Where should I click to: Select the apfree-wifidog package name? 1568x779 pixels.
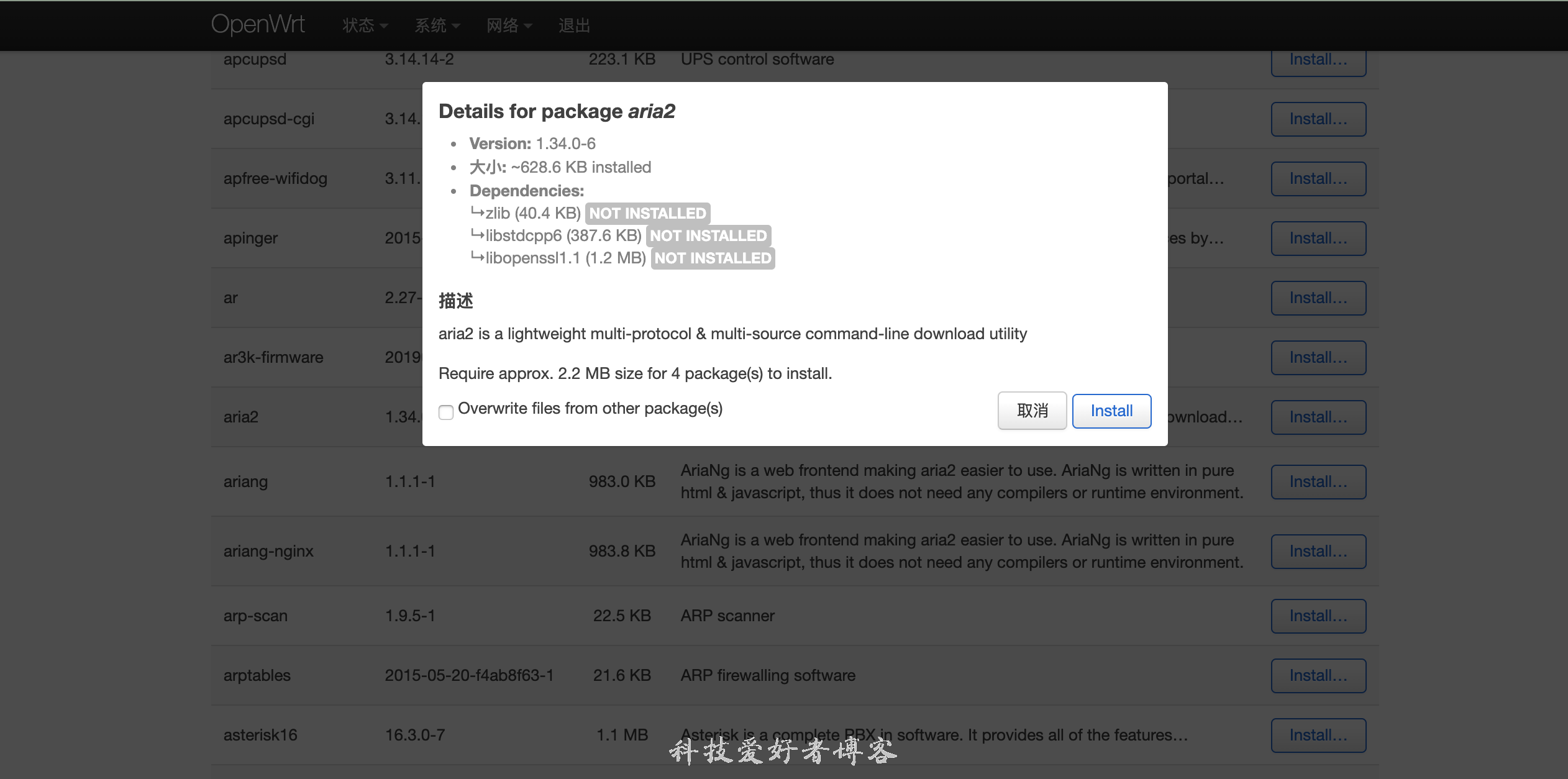tap(275, 178)
